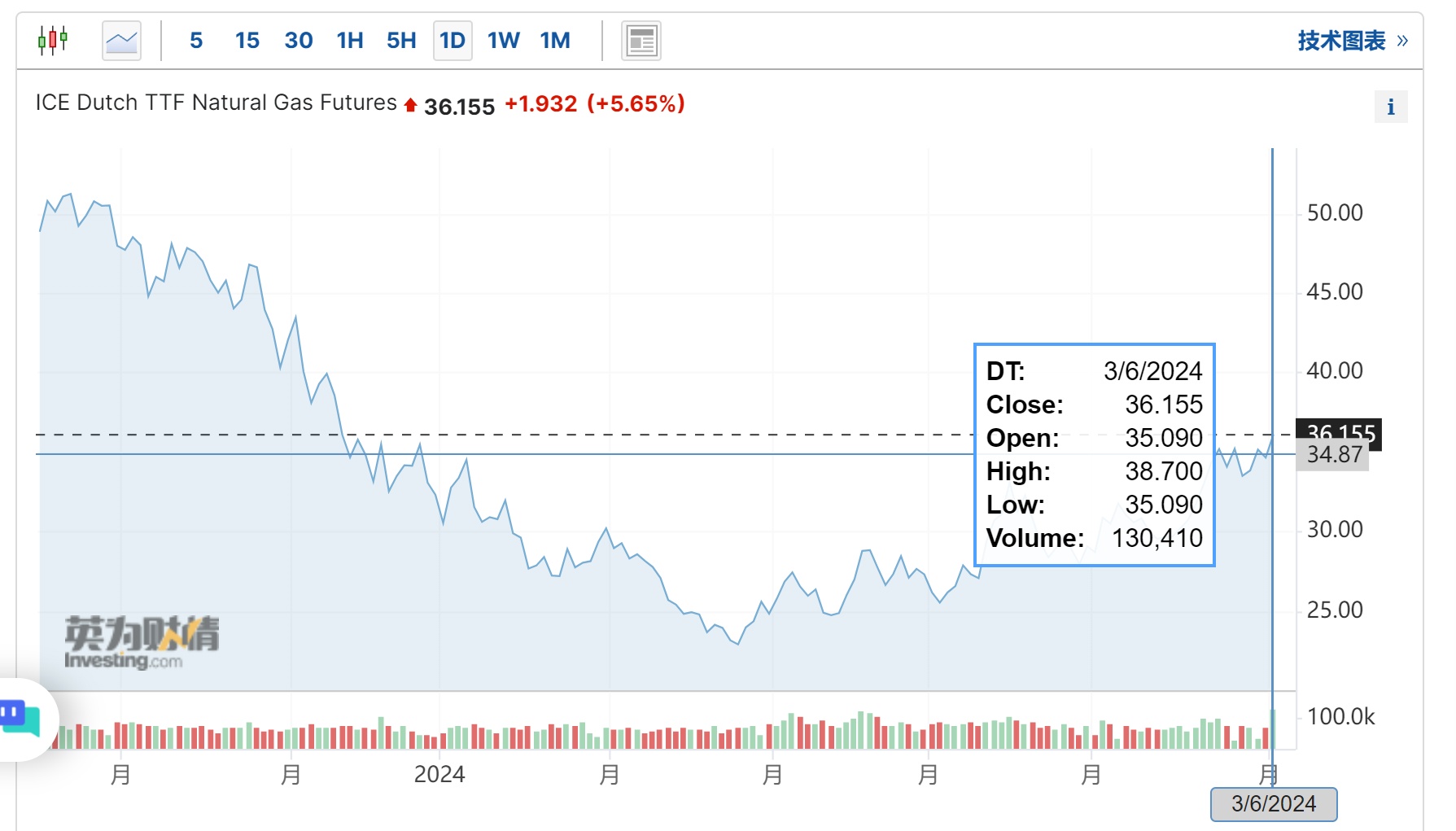Click the 2024 label on time axis
Screen dimensions: 1456x831
point(439,774)
